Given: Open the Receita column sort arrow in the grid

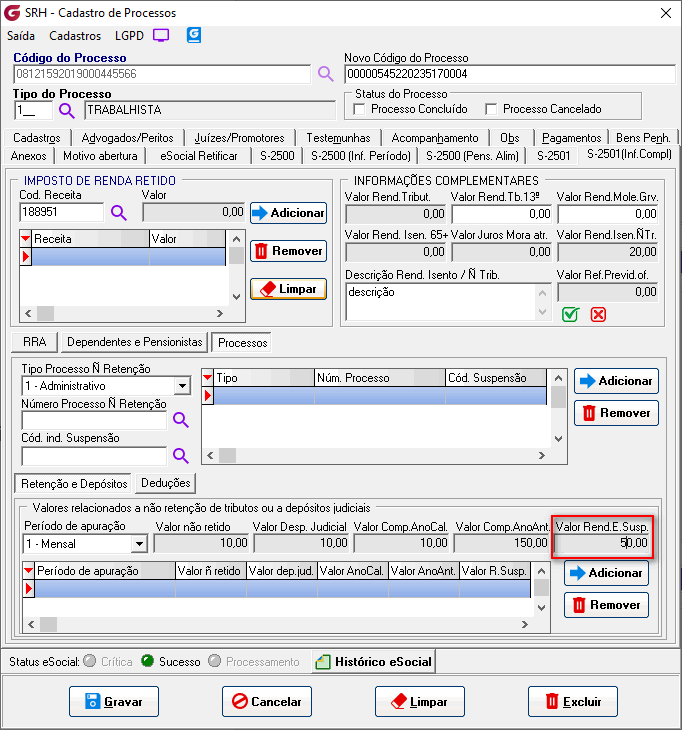Looking at the screenshot, I should (26, 239).
